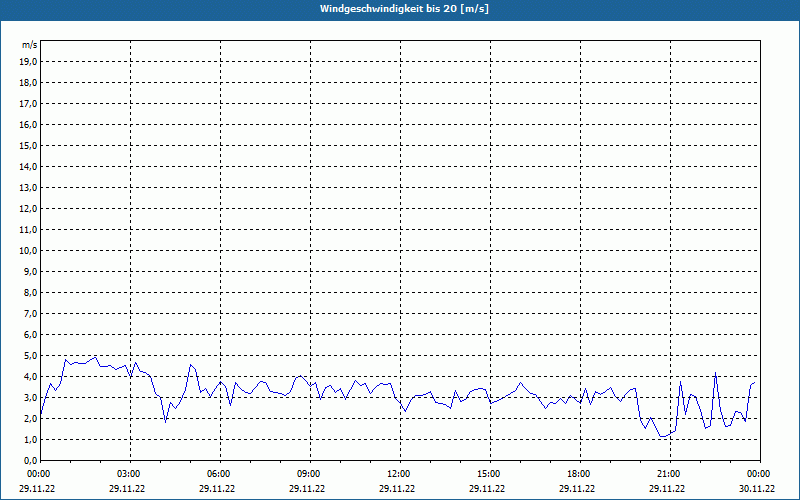The width and height of the screenshot is (800, 500).
Task: Click the '29.11.22' date below 12:00
Action: coord(397,488)
